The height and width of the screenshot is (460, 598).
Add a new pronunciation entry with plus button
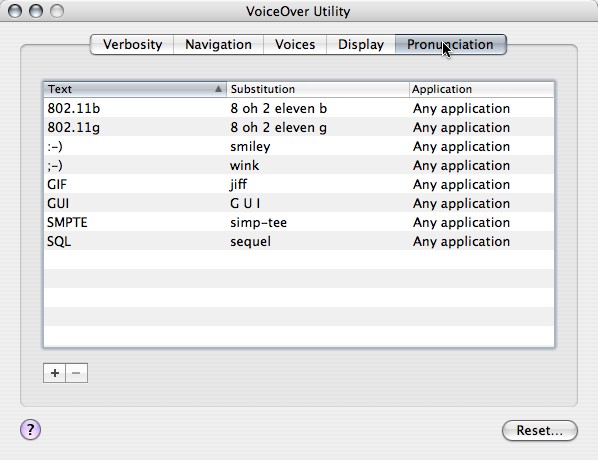click(55, 373)
